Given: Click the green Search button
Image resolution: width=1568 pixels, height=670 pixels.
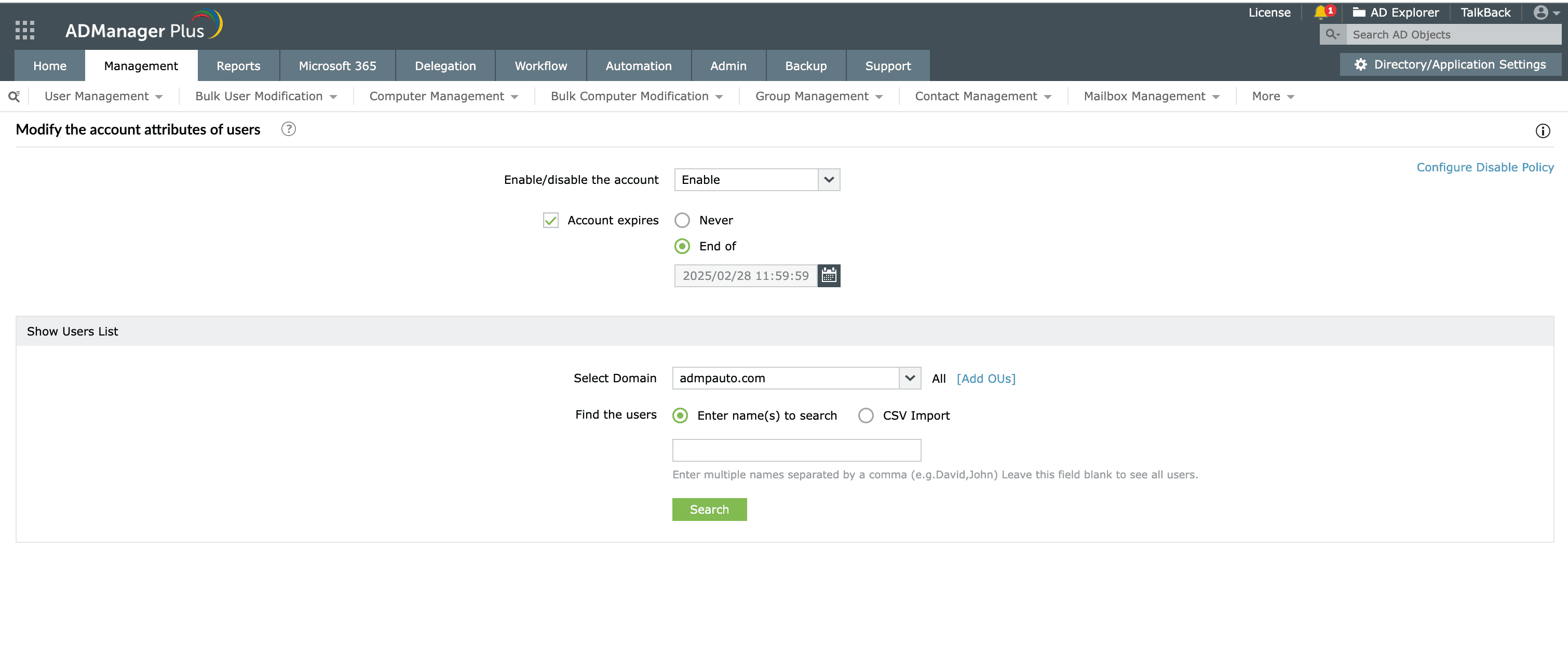Looking at the screenshot, I should (709, 510).
